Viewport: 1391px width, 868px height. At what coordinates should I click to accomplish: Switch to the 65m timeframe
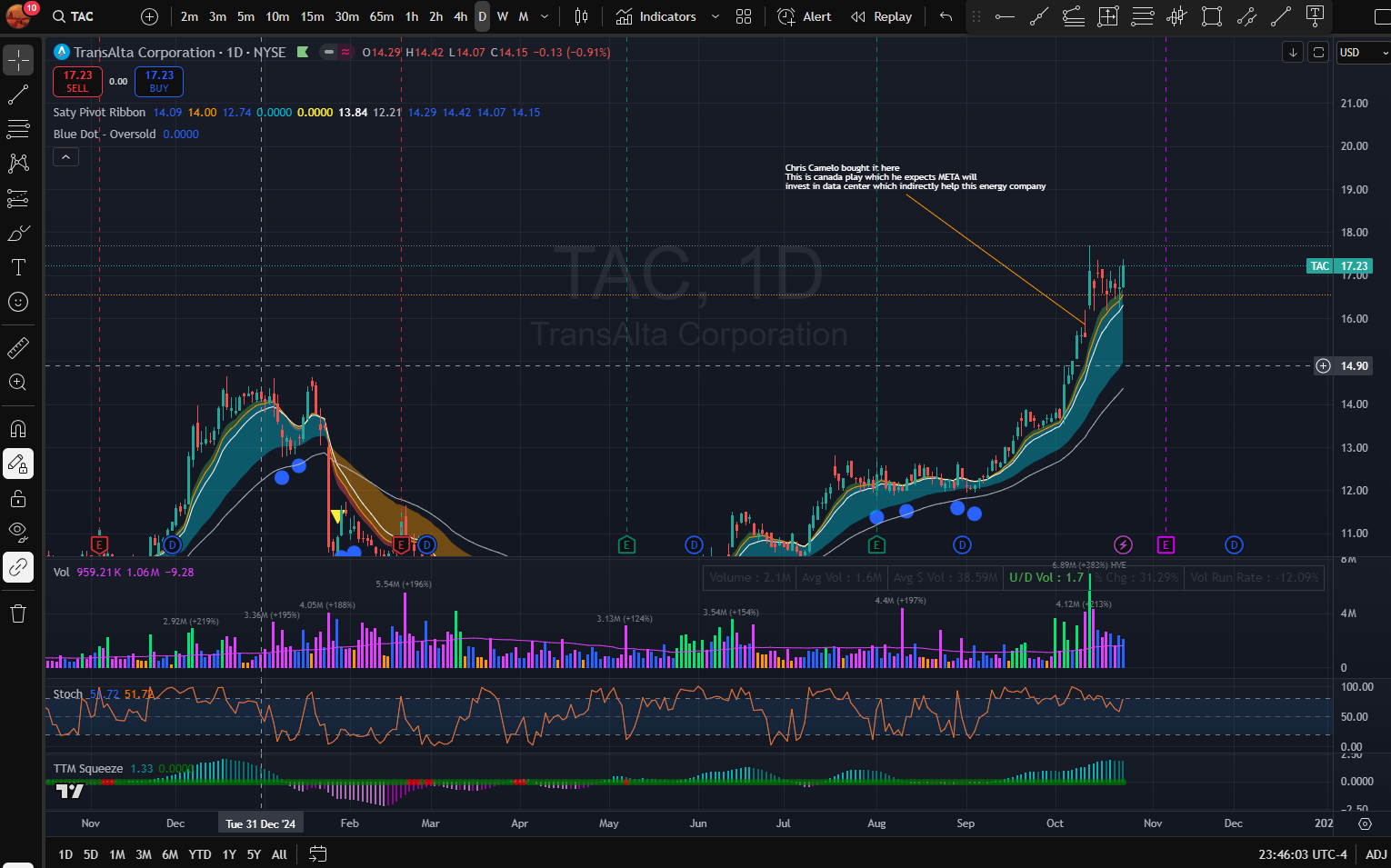pyautogui.click(x=382, y=16)
